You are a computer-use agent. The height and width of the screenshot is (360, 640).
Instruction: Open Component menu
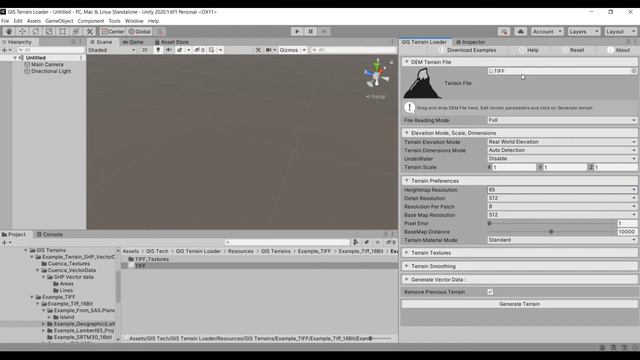91,21
